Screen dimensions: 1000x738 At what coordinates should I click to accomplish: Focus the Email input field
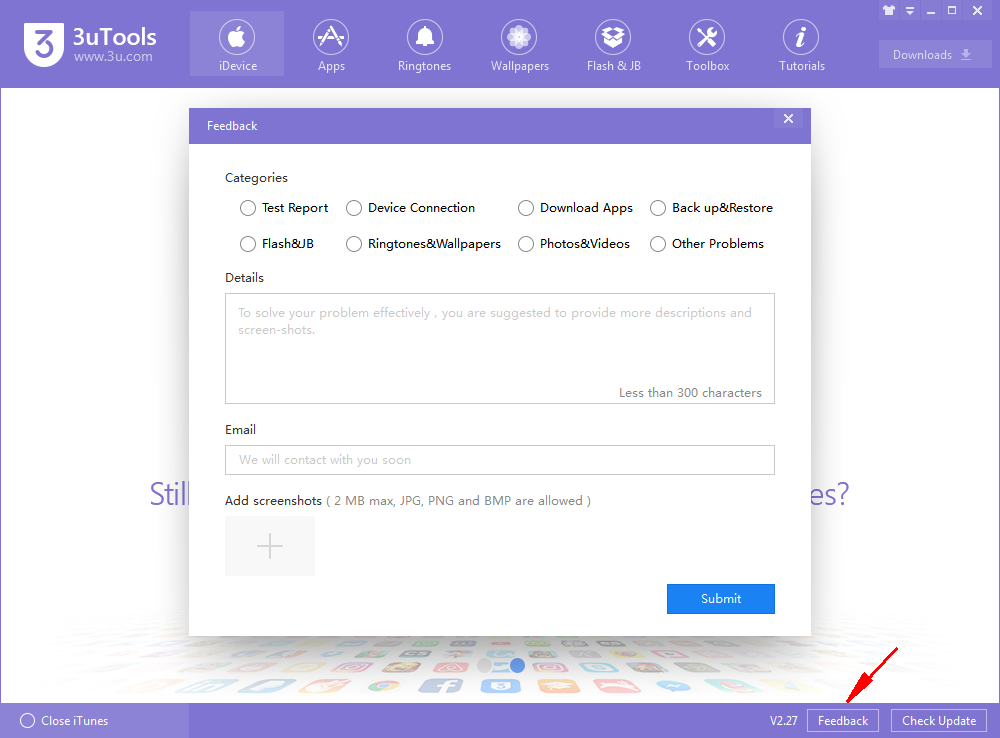500,460
